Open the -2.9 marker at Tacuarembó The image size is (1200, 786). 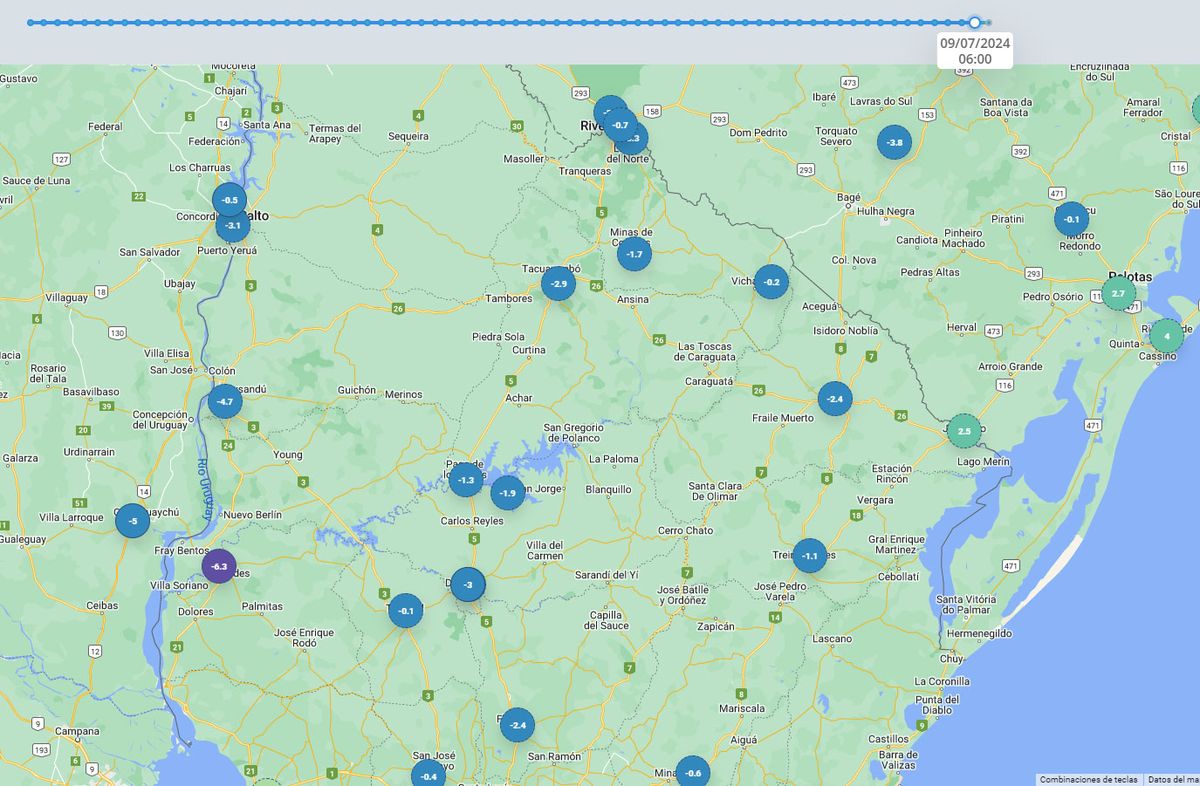pyautogui.click(x=558, y=284)
